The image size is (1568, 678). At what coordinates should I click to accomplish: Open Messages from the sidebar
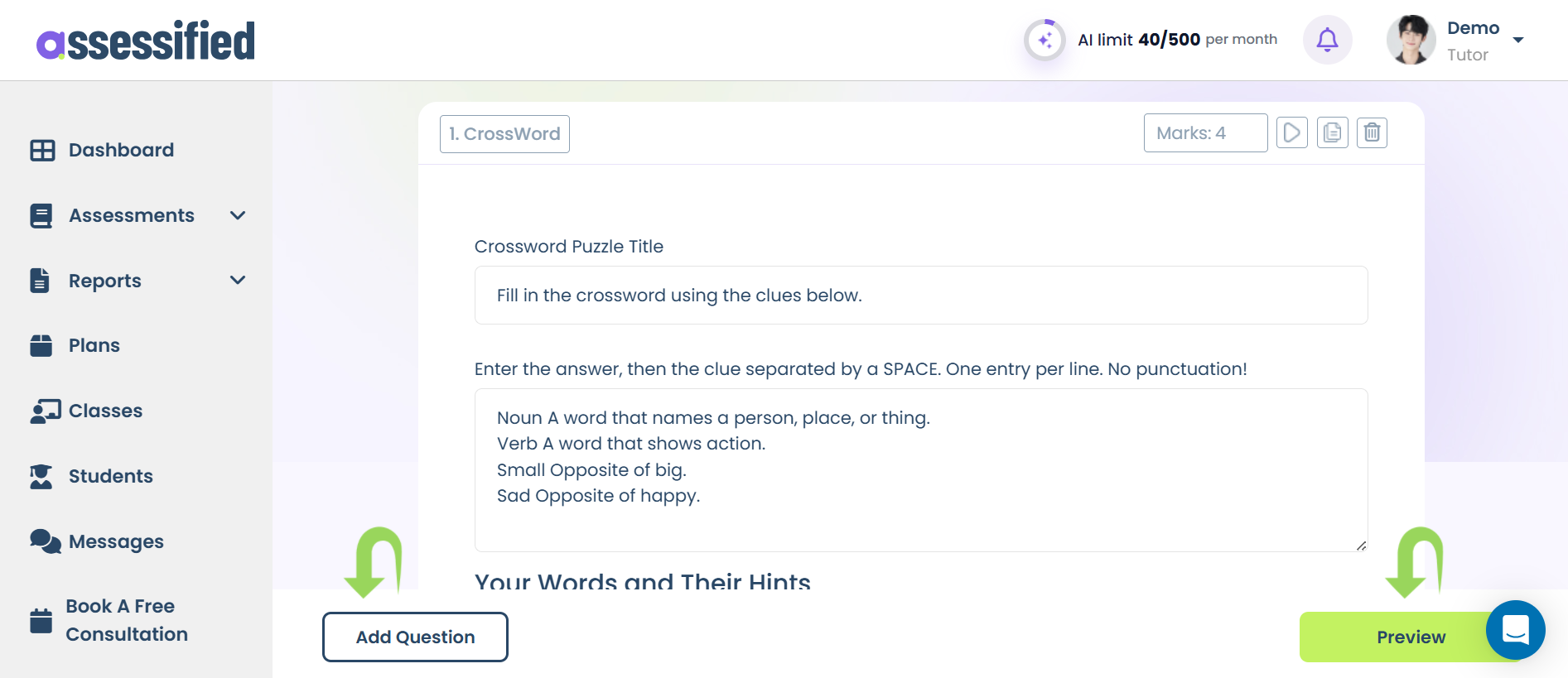116,541
